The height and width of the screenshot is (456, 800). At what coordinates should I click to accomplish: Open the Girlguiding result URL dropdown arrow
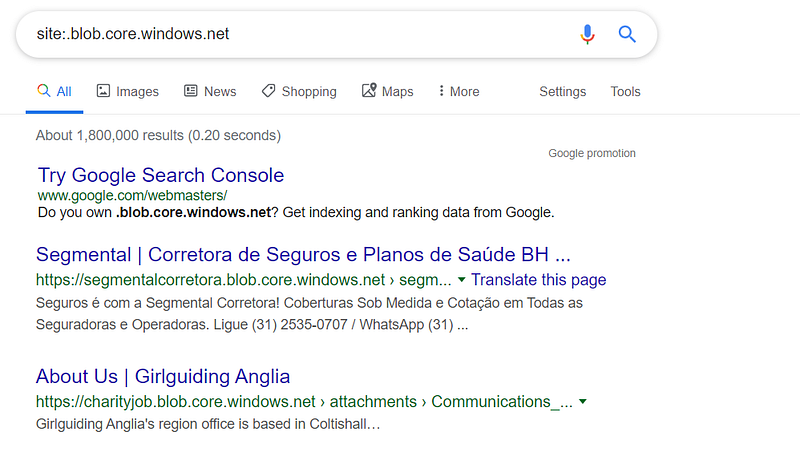pos(583,402)
